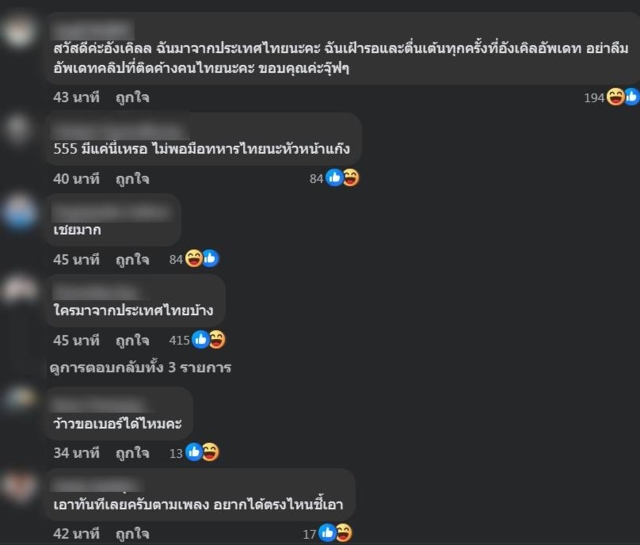Click the laughing emoji on the 194-reaction comment
Screen dimensions: 640x545
[x=615, y=97]
